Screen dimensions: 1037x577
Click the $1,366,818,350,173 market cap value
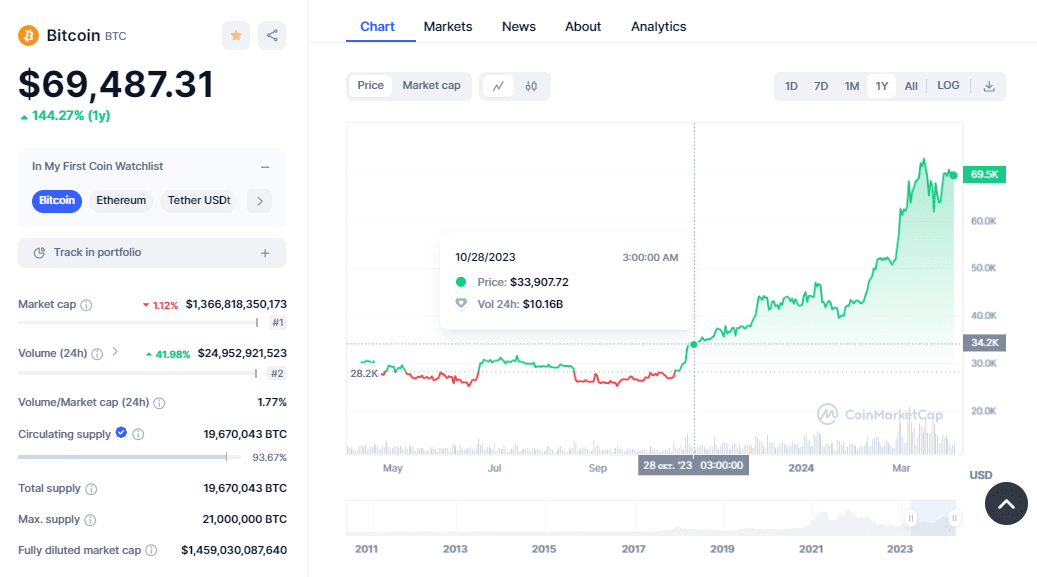point(236,304)
